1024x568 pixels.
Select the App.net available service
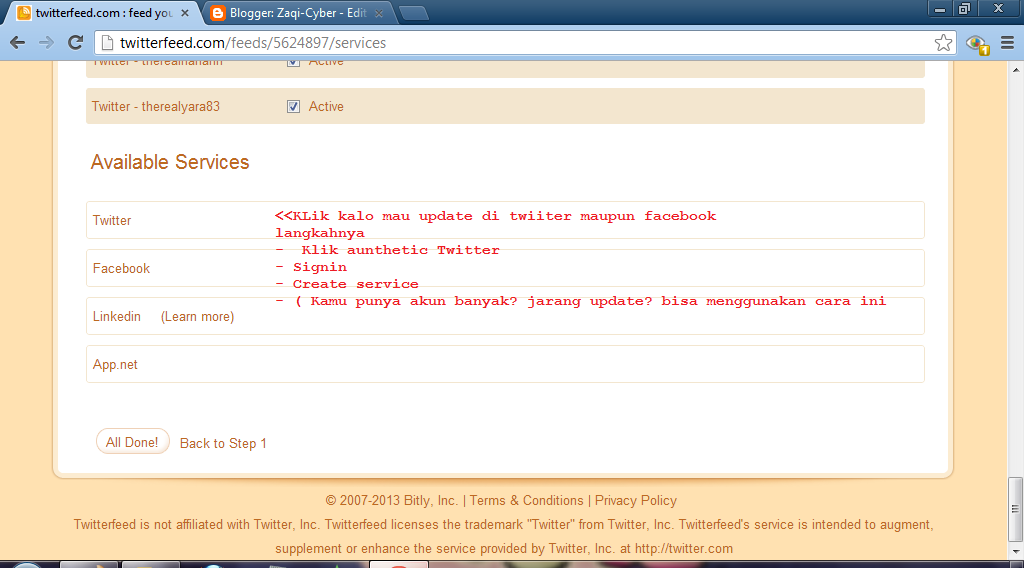point(505,364)
